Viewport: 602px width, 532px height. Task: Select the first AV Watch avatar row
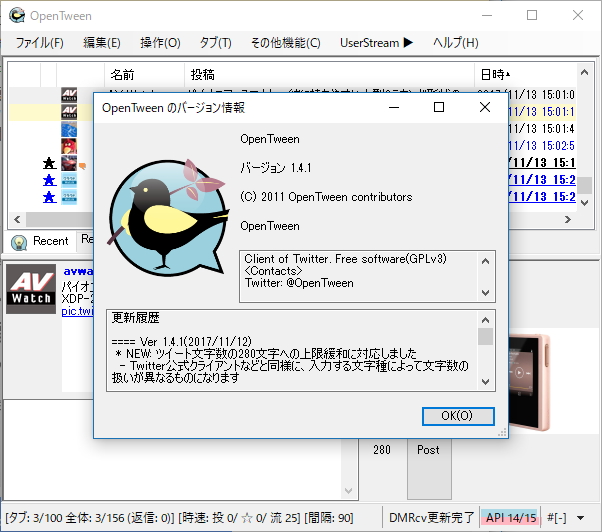tap(69, 95)
